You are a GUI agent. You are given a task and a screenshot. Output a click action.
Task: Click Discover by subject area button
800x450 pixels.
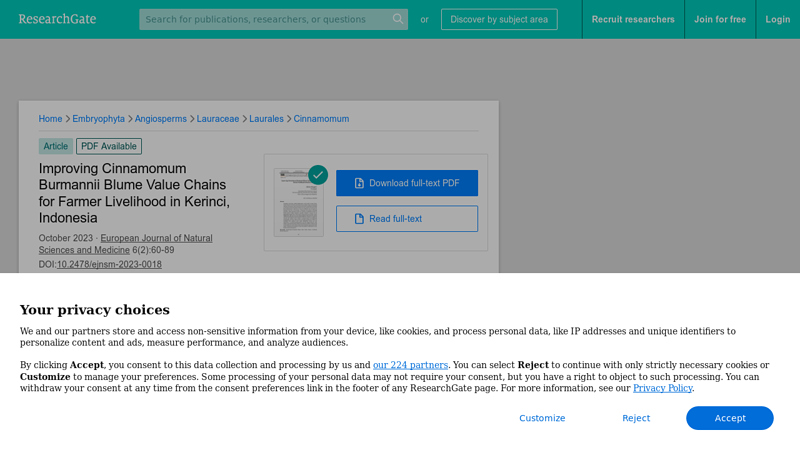click(499, 19)
